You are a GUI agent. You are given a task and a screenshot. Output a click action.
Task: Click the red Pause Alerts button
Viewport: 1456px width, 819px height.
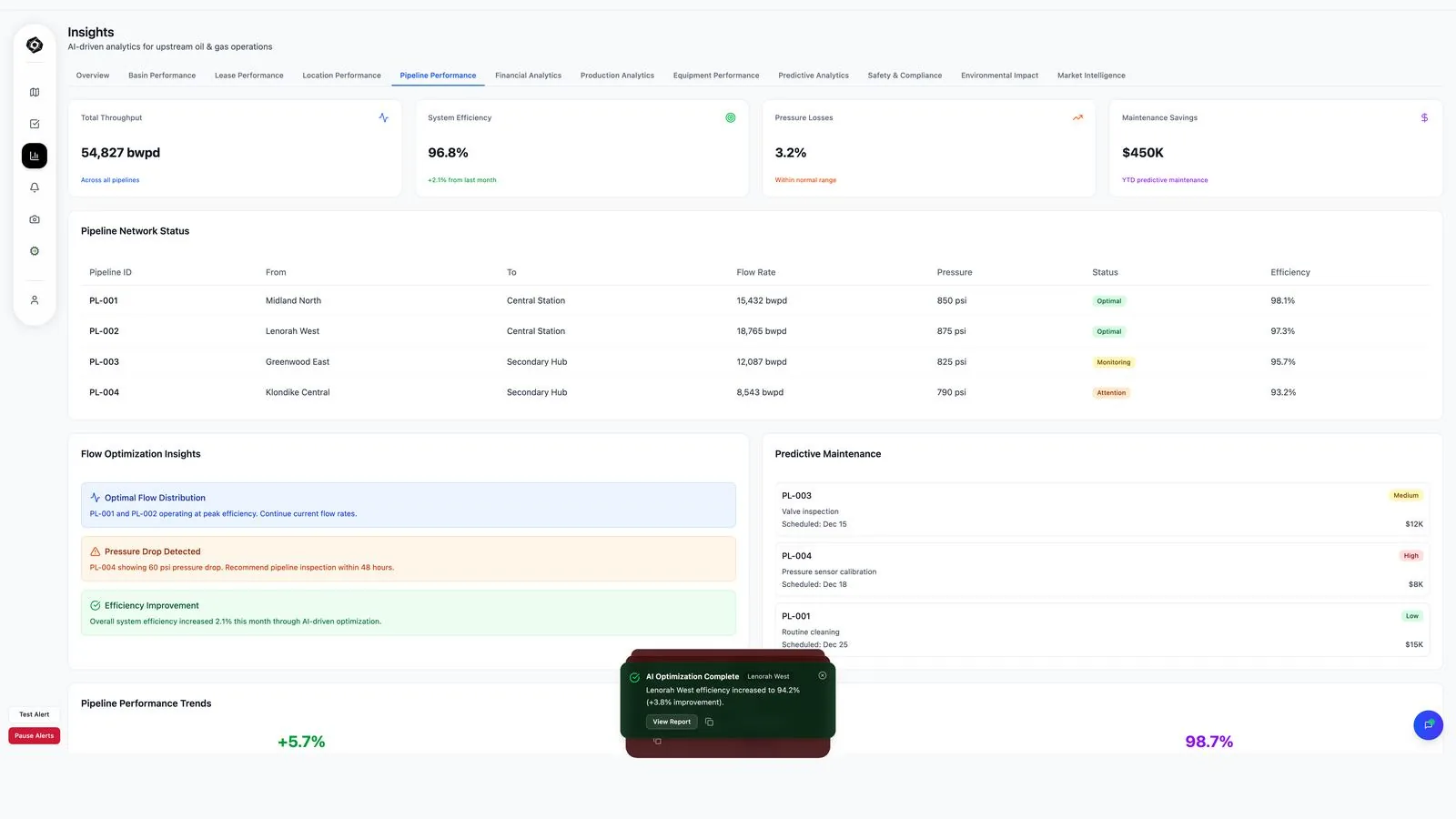point(35,735)
